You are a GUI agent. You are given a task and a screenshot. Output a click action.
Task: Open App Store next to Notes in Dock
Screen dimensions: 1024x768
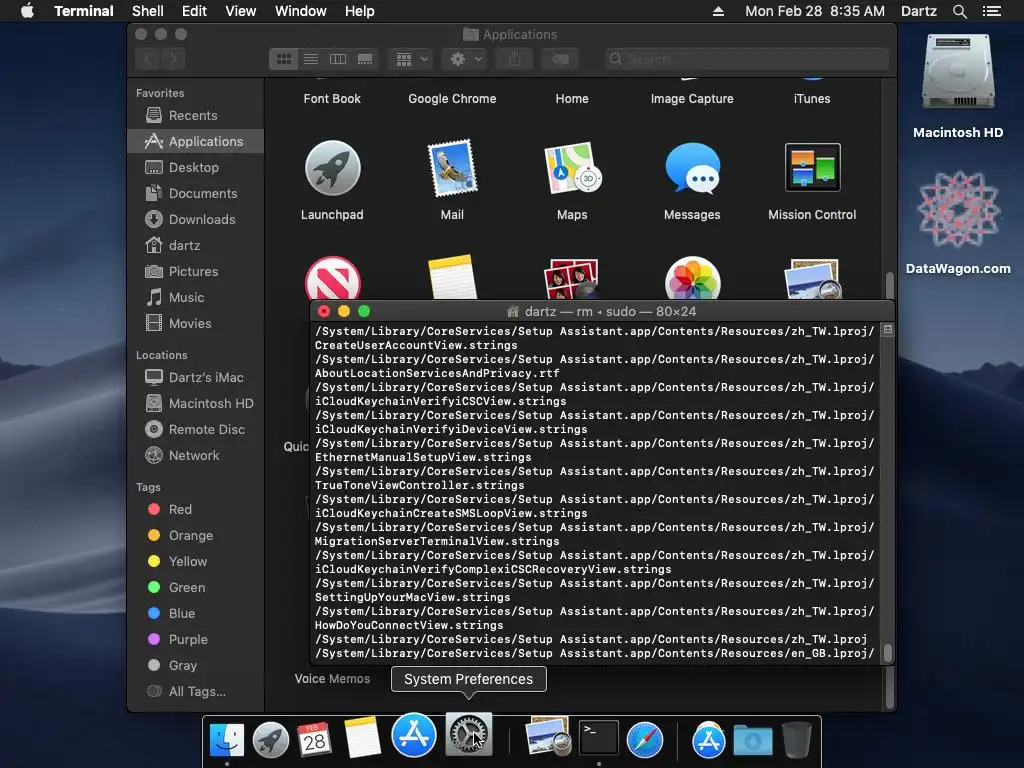click(413, 735)
